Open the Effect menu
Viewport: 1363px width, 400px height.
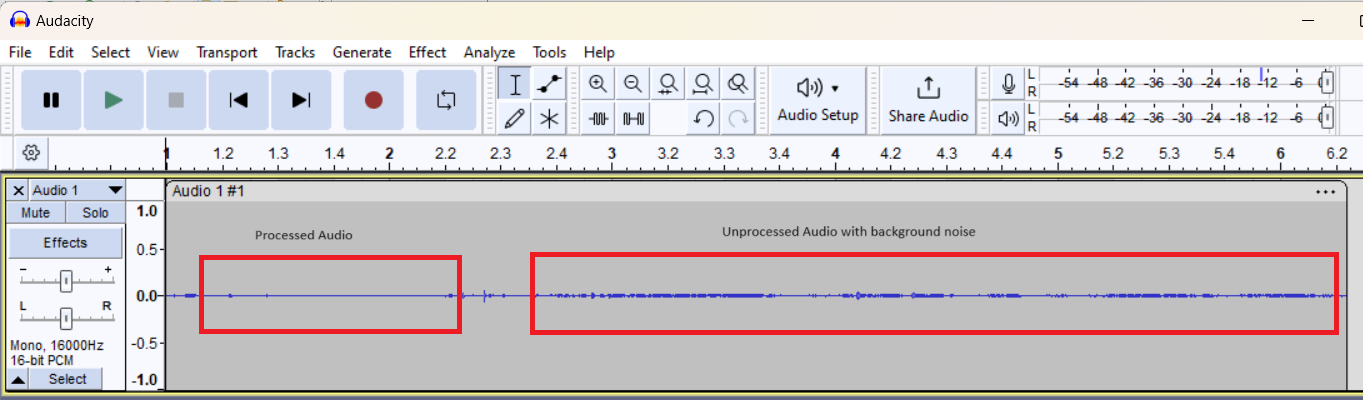(x=427, y=52)
